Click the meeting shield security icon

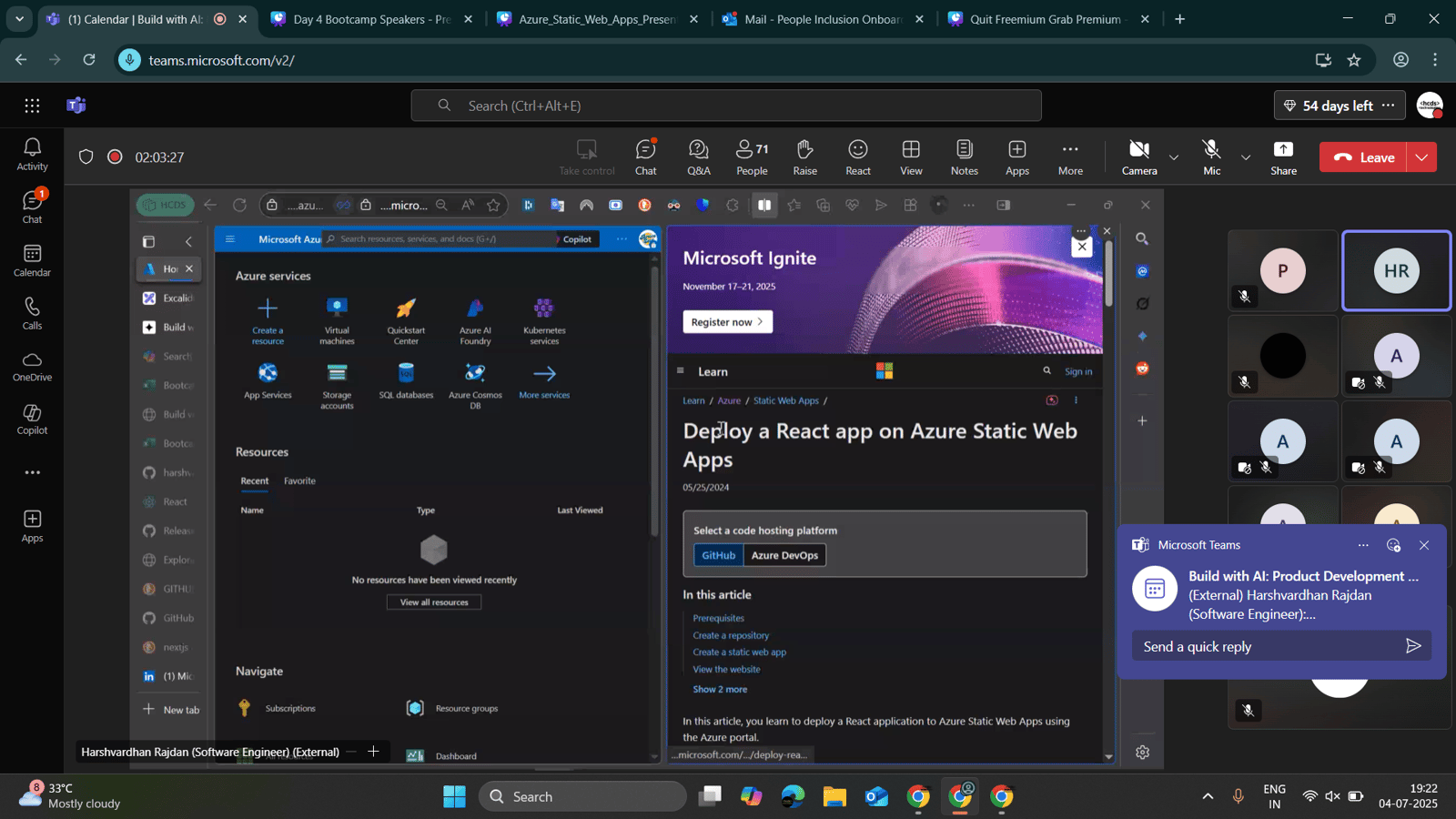pos(86,157)
